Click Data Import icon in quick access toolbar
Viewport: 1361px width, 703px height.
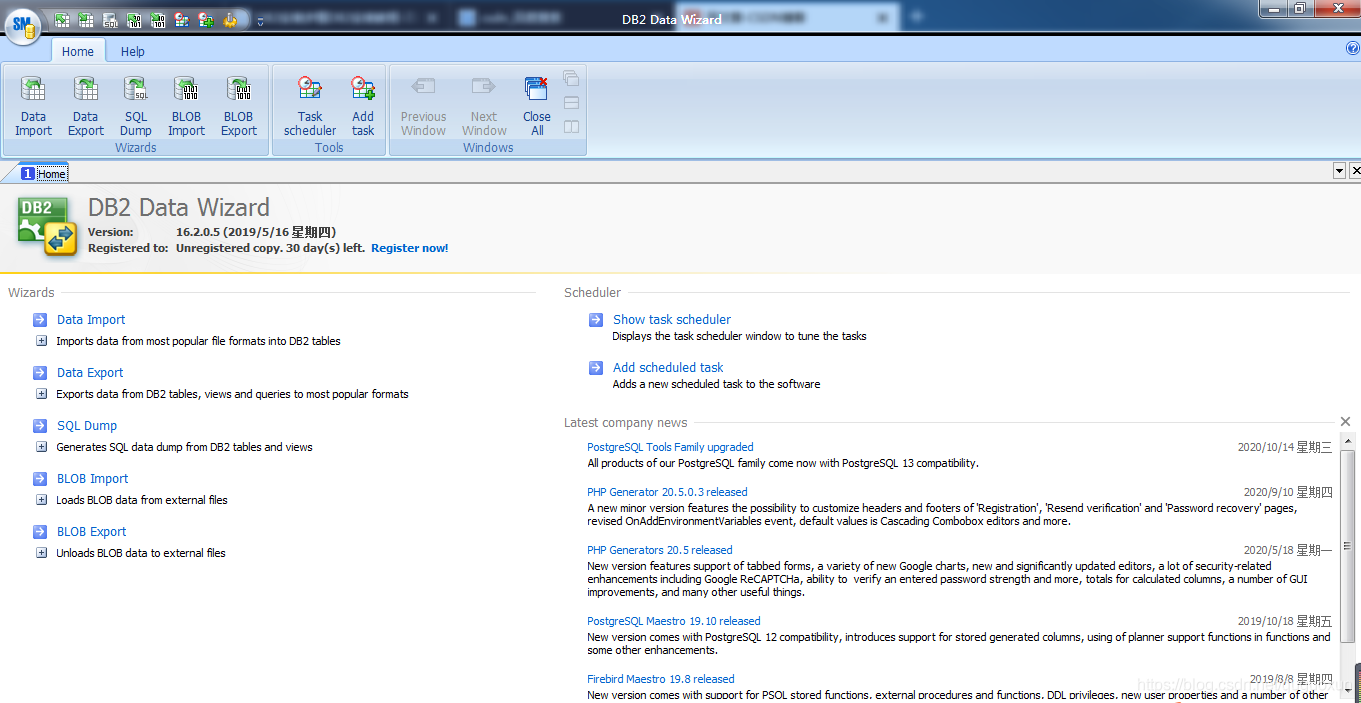coord(62,19)
